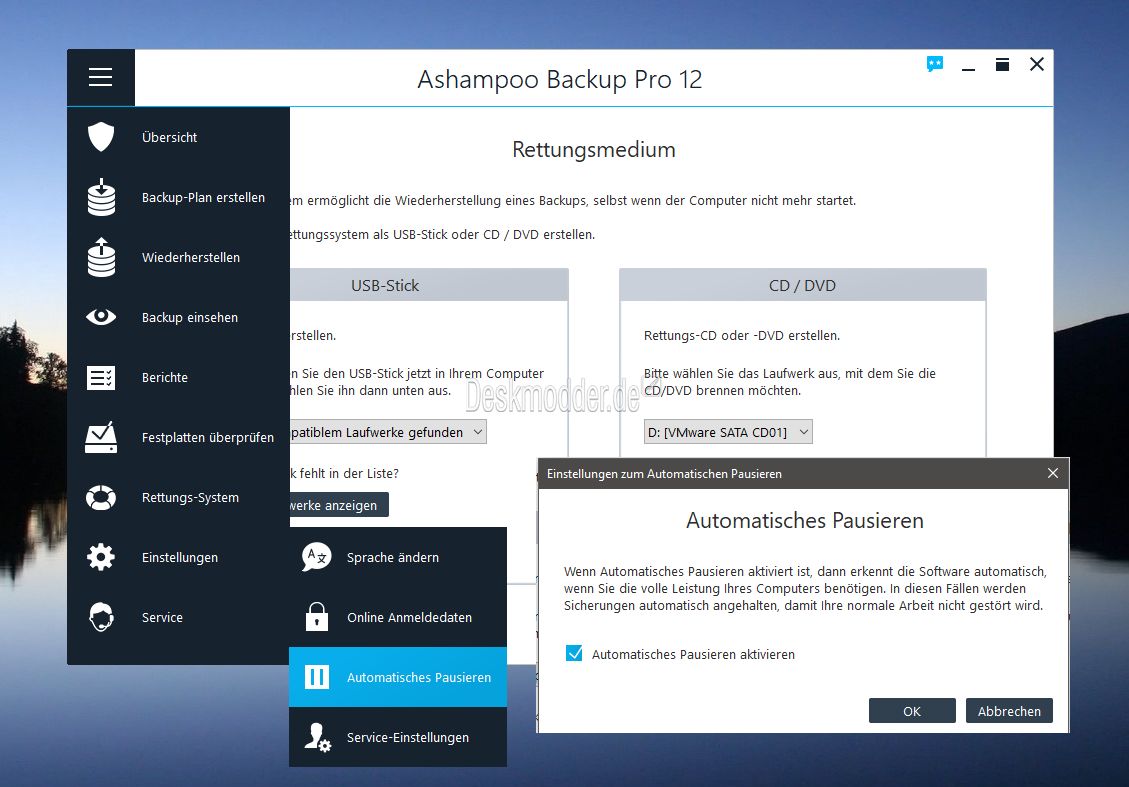Image resolution: width=1129 pixels, height=787 pixels.
Task: Click the USB-Stick panel header
Action: 429,285
